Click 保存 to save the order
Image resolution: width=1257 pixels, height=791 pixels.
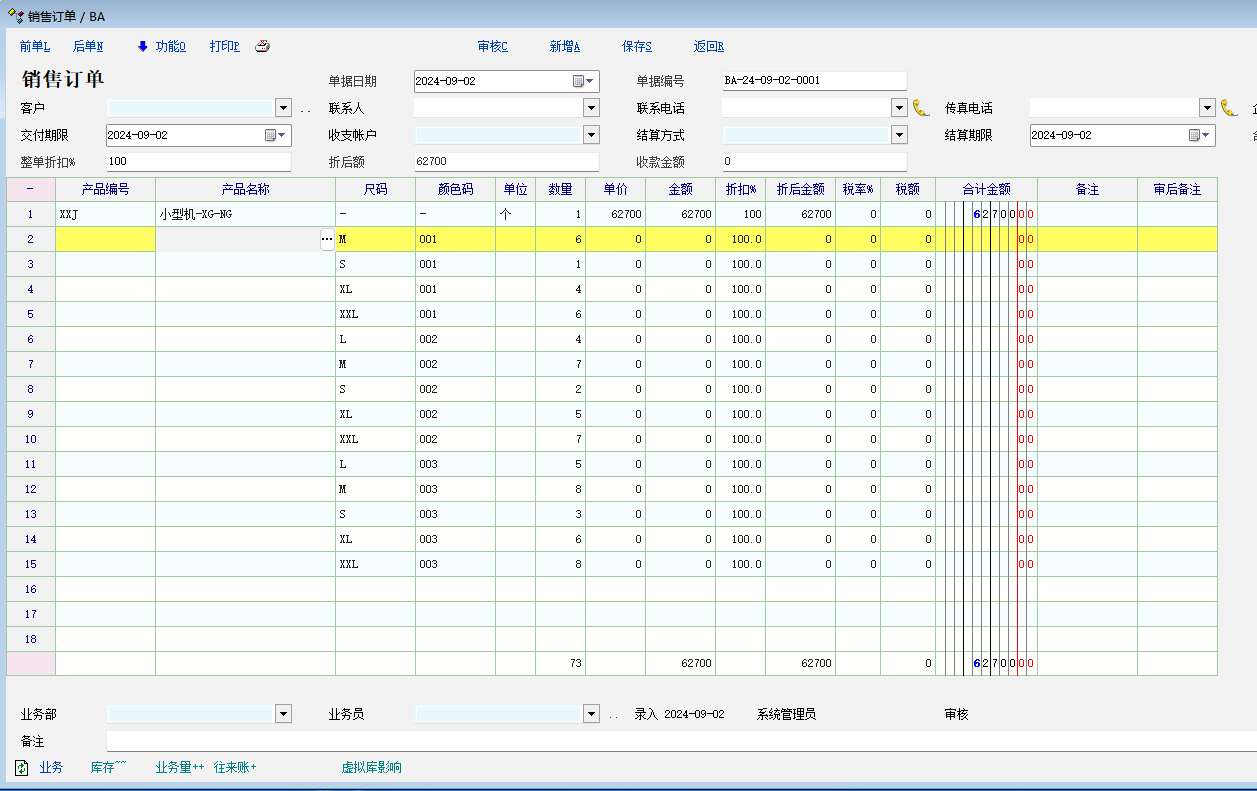(x=636, y=46)
